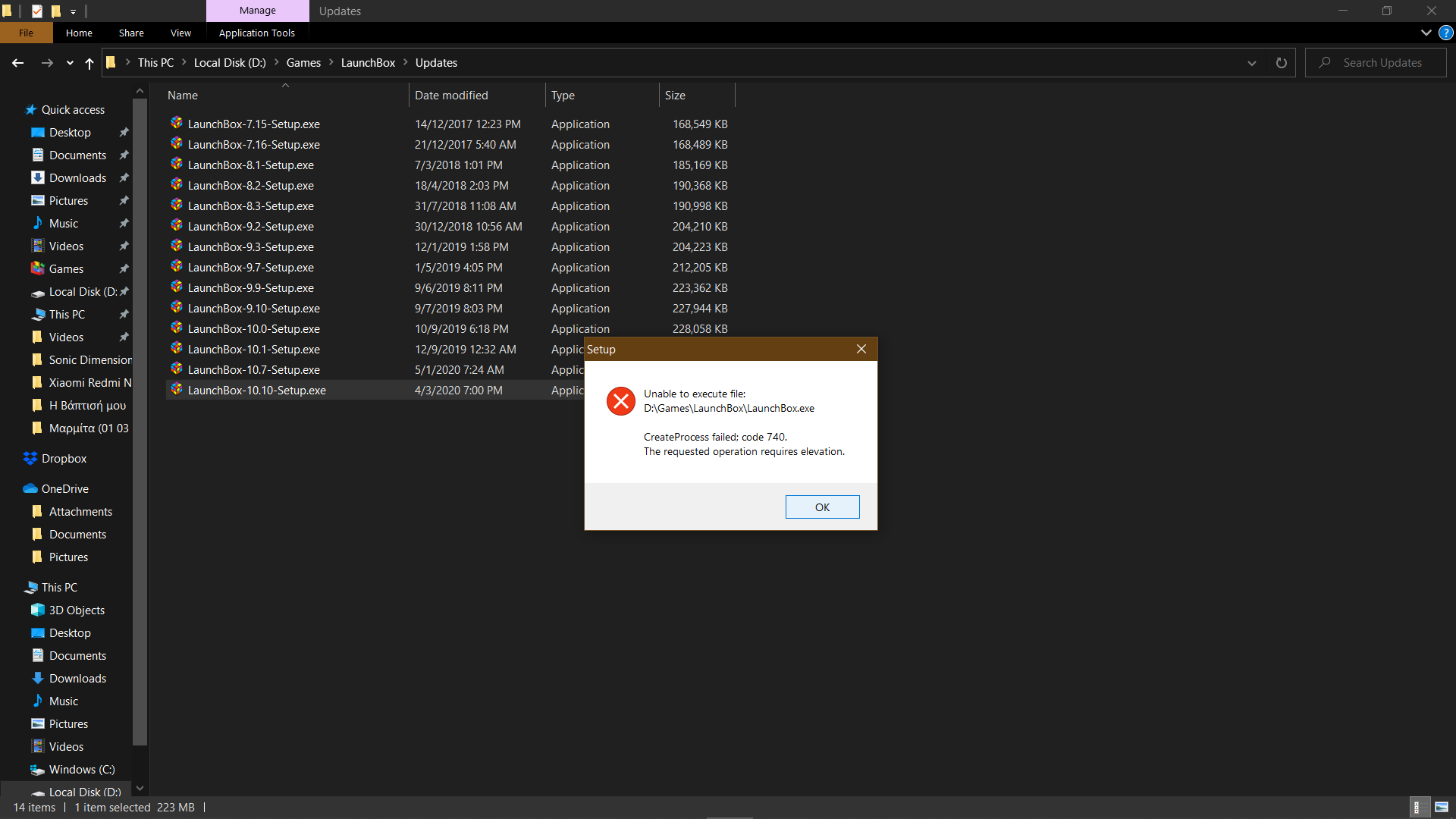Open Windows (C:) drive in sidebar
The image size is (1456, 819).
point(82,770)
